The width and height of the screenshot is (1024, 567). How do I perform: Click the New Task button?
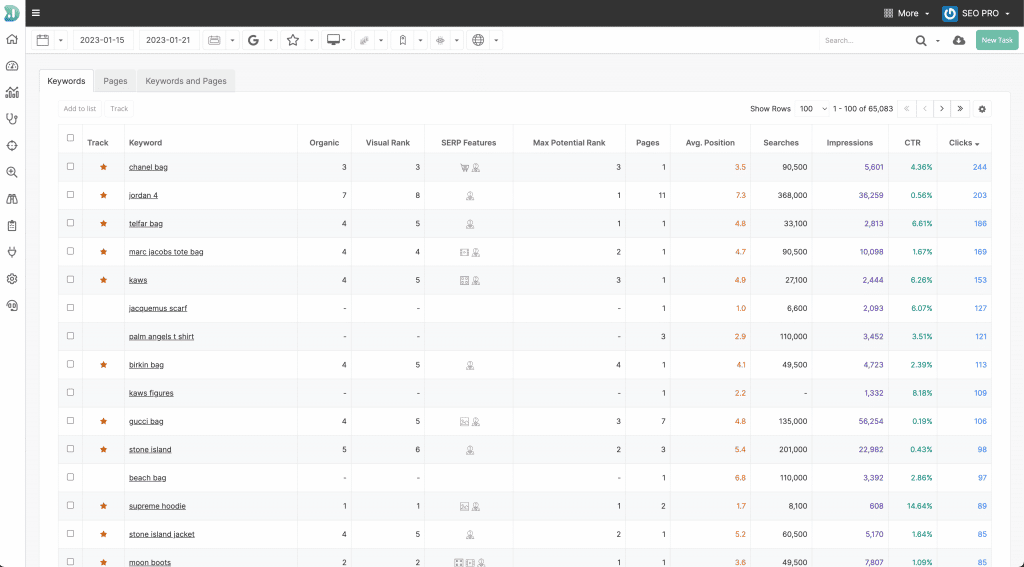[997, 40]
